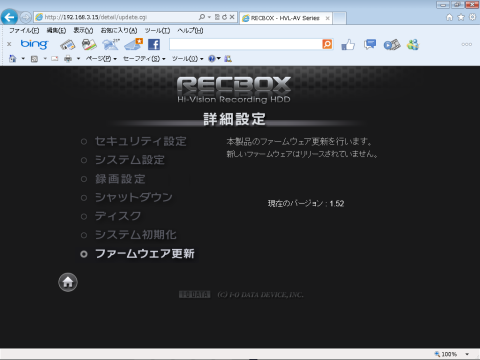This screenshot has height=360, width=480.
Task: Click the orange Bing search button
Action: pos(327,44)
